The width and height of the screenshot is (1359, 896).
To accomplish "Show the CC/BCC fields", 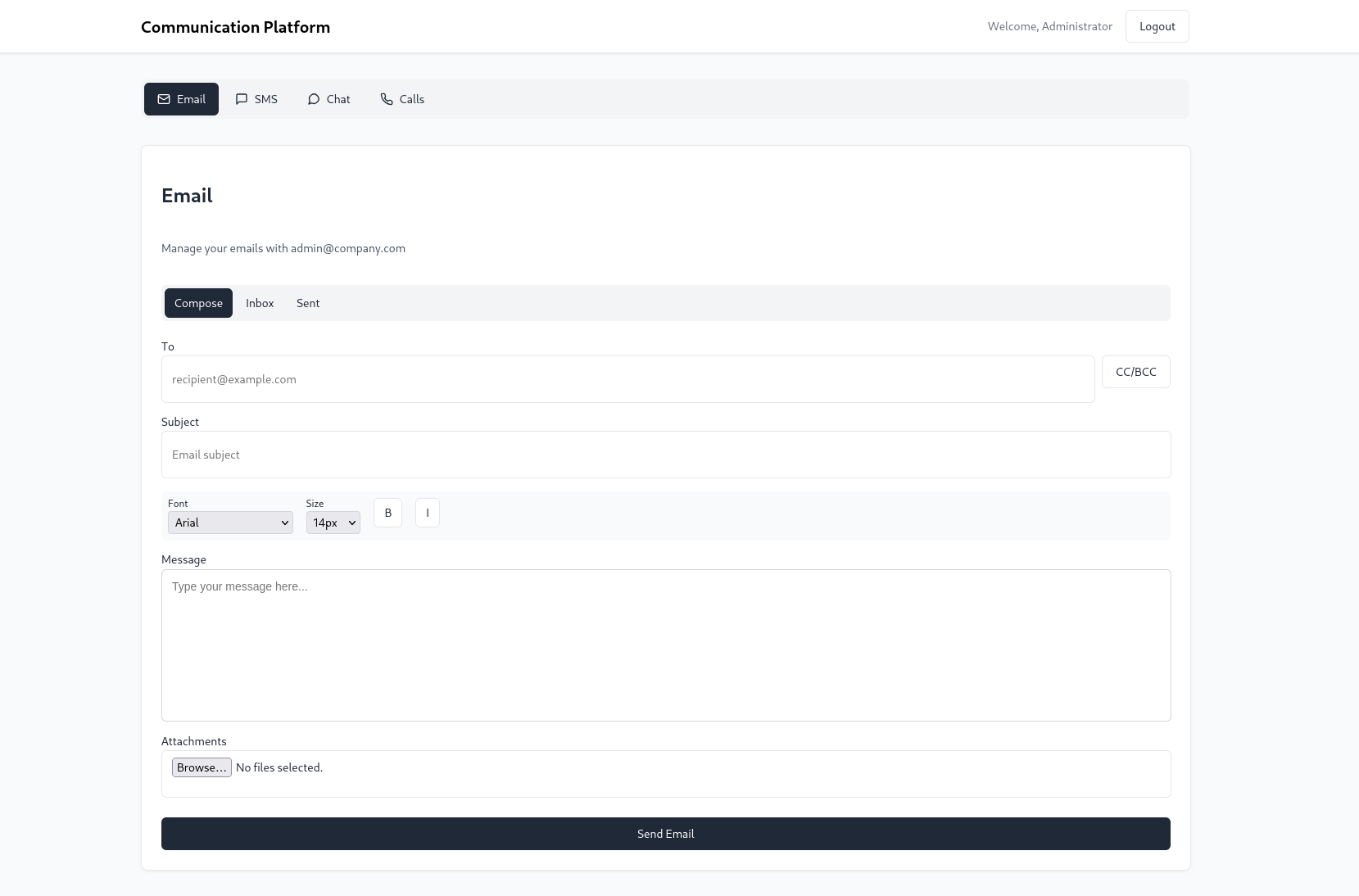I will (x=1135, y=372).
